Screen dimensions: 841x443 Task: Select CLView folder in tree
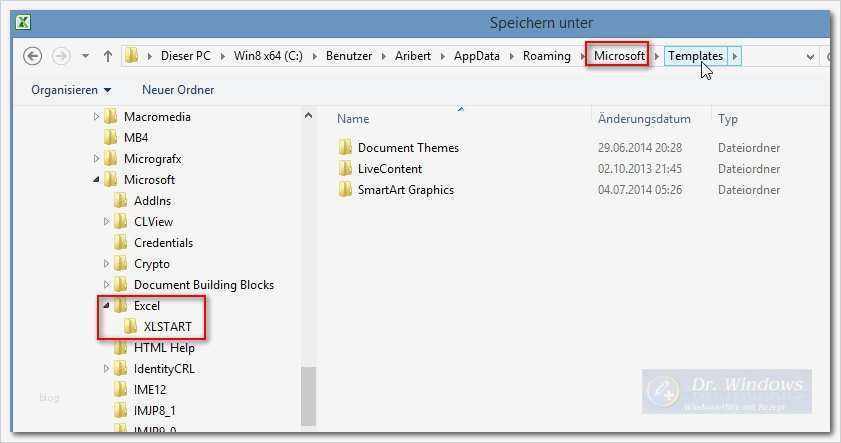(x=153, y=222)
